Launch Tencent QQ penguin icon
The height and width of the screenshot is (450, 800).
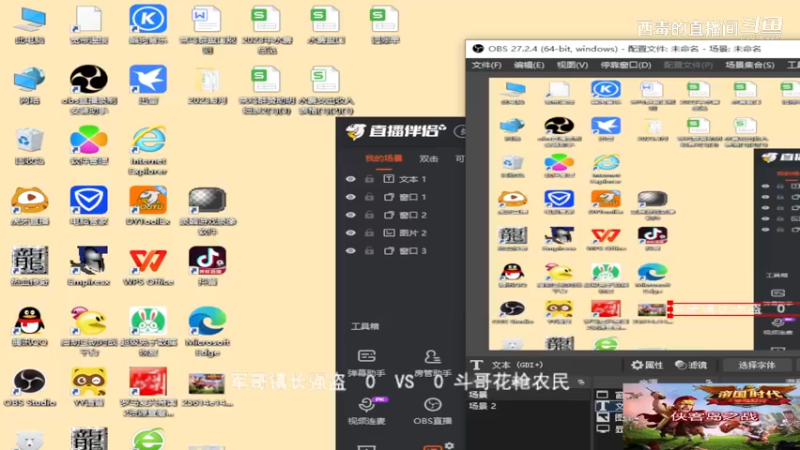(30, 327)
